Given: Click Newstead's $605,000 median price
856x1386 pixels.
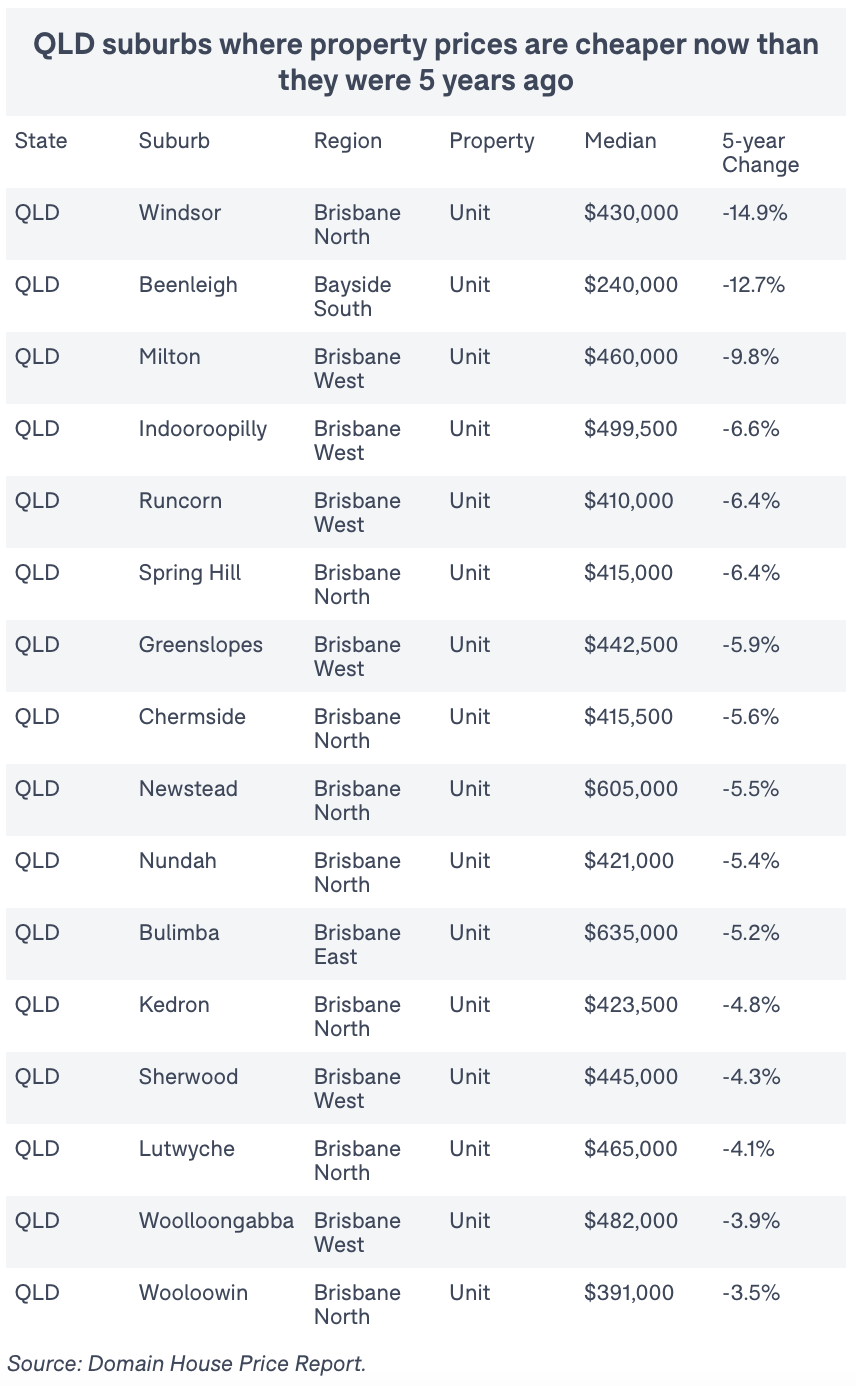Looking at the screenshot, I should coord(631,789).
